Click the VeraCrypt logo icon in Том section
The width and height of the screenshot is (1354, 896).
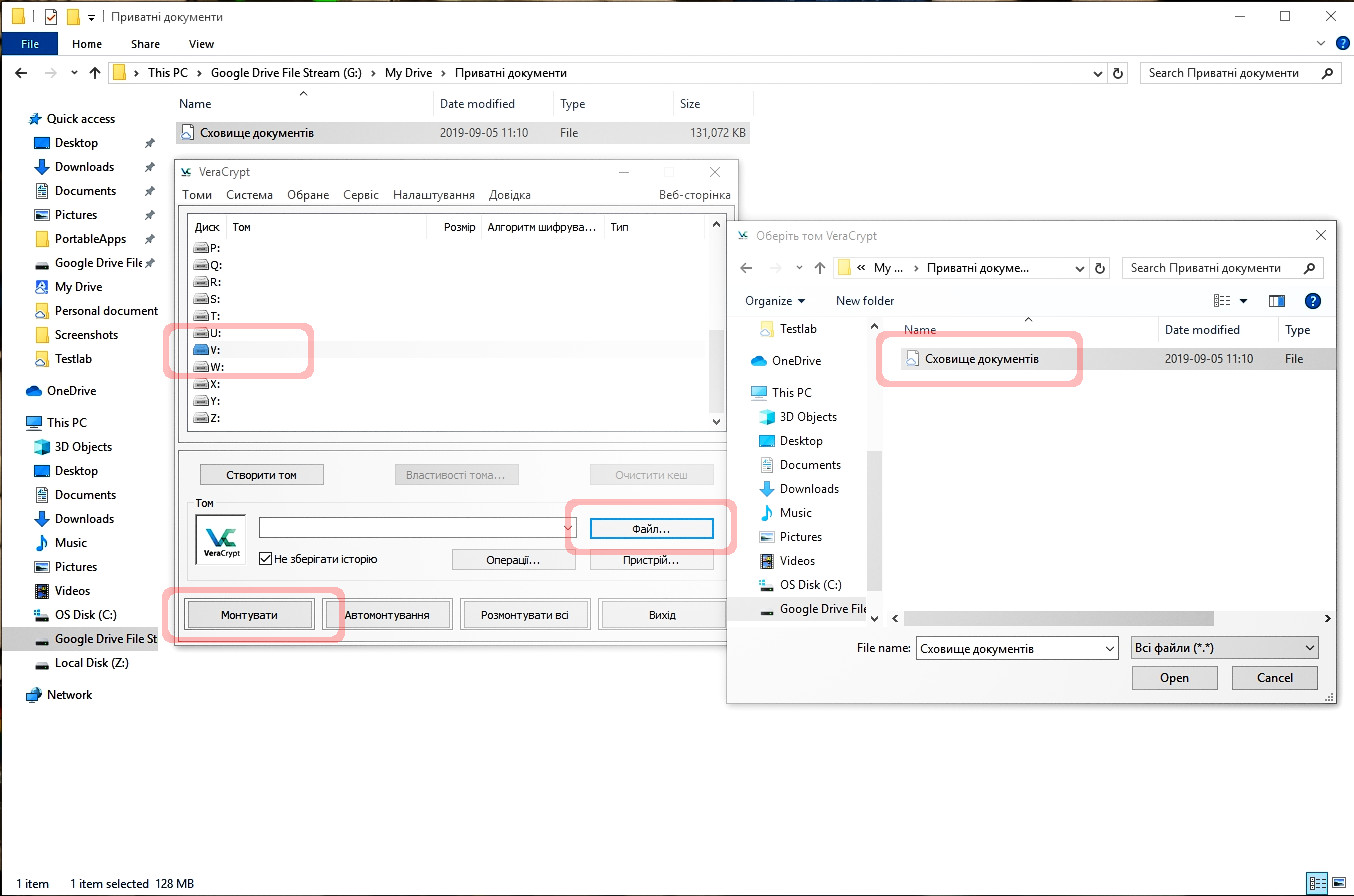coord(220,538)
